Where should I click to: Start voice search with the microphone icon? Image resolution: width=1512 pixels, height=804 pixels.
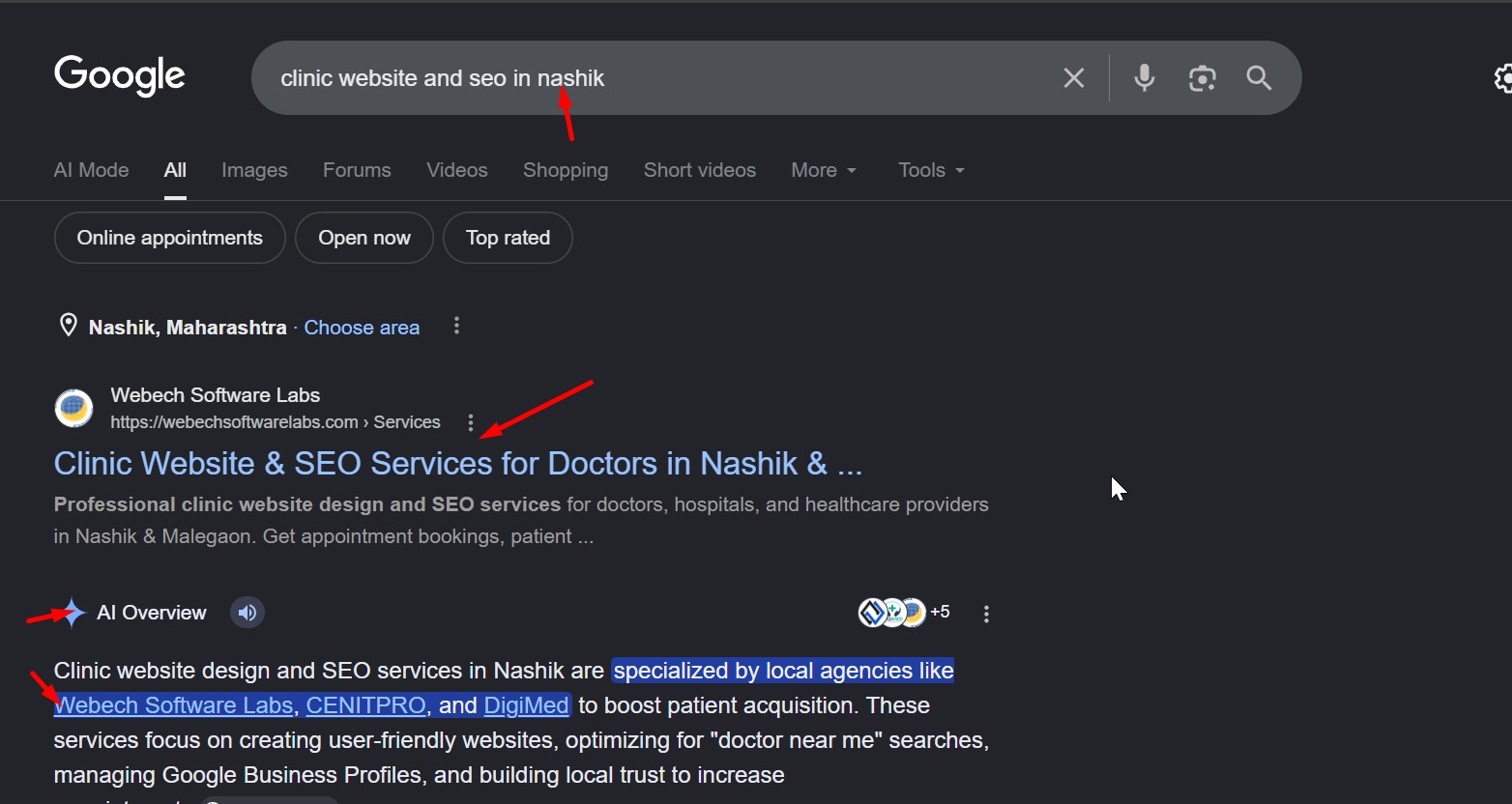[x=1144, y=78]
